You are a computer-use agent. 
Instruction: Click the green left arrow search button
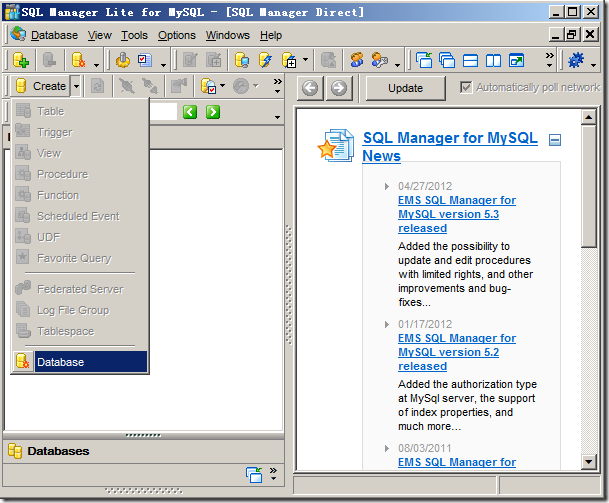190,112
